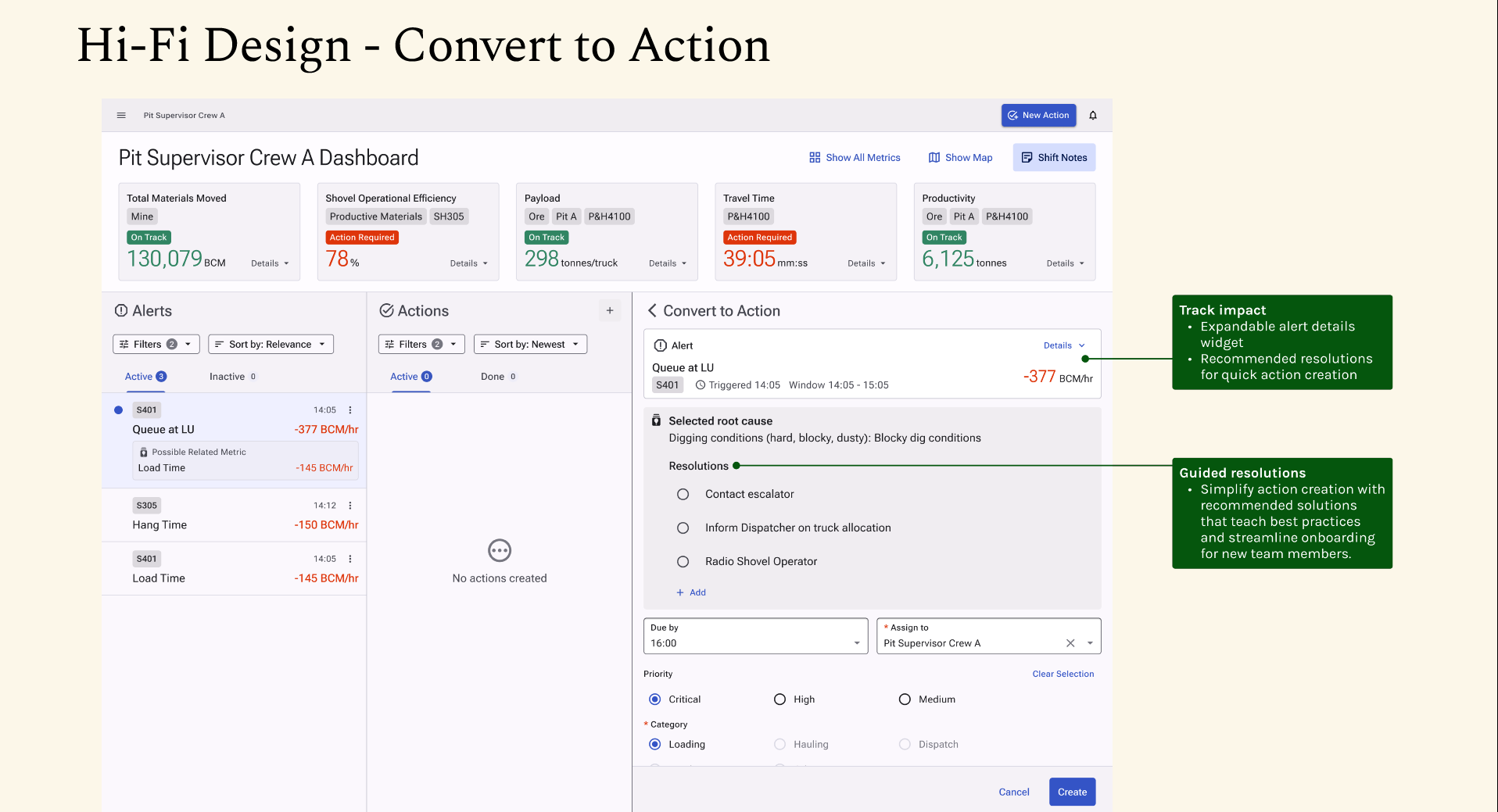Image resolution: width=1498 pixels, height=812 pixels.
Task: Switch to Actions Done tab
Action: coord(498,377)
